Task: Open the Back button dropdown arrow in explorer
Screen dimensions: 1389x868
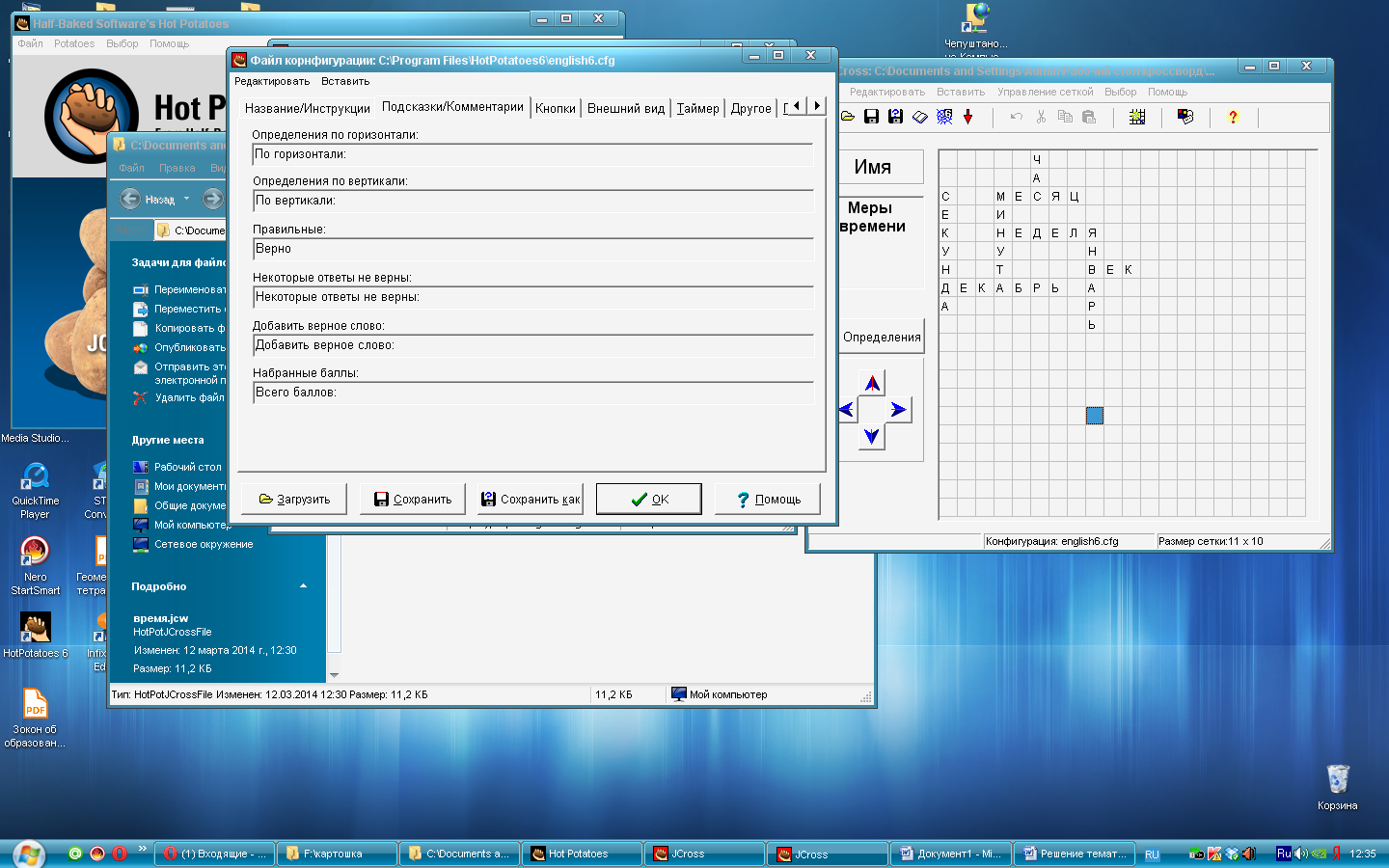Action: (186, 199)
